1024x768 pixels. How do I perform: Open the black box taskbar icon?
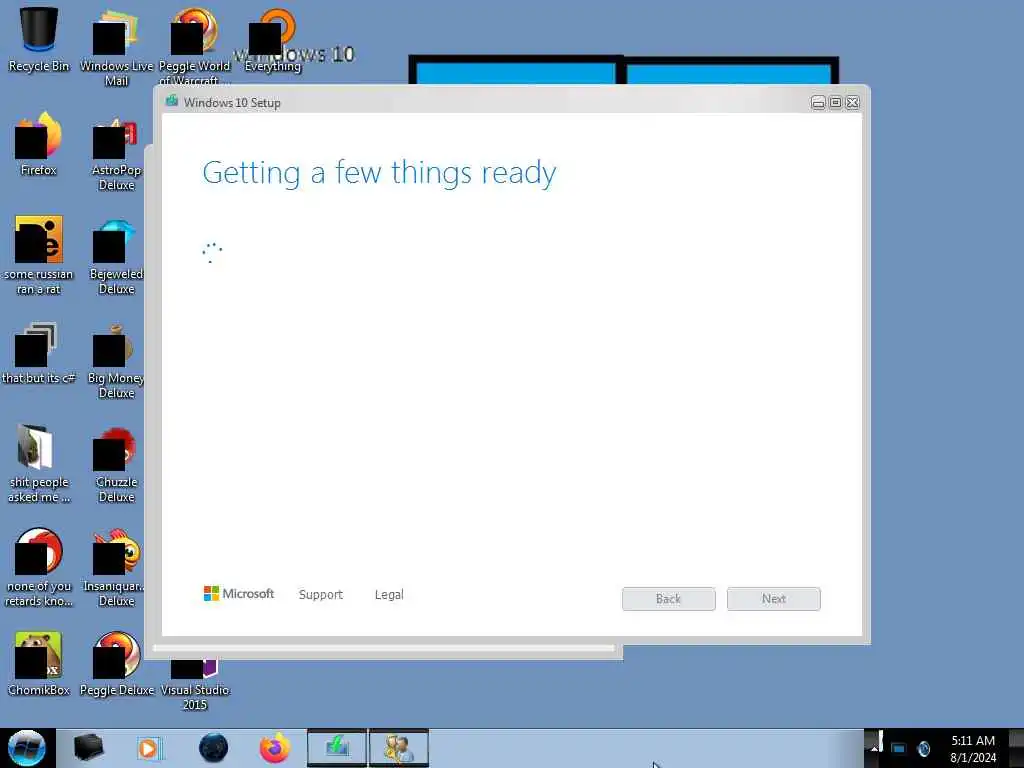pyautogui.click(x=89, y=748)
